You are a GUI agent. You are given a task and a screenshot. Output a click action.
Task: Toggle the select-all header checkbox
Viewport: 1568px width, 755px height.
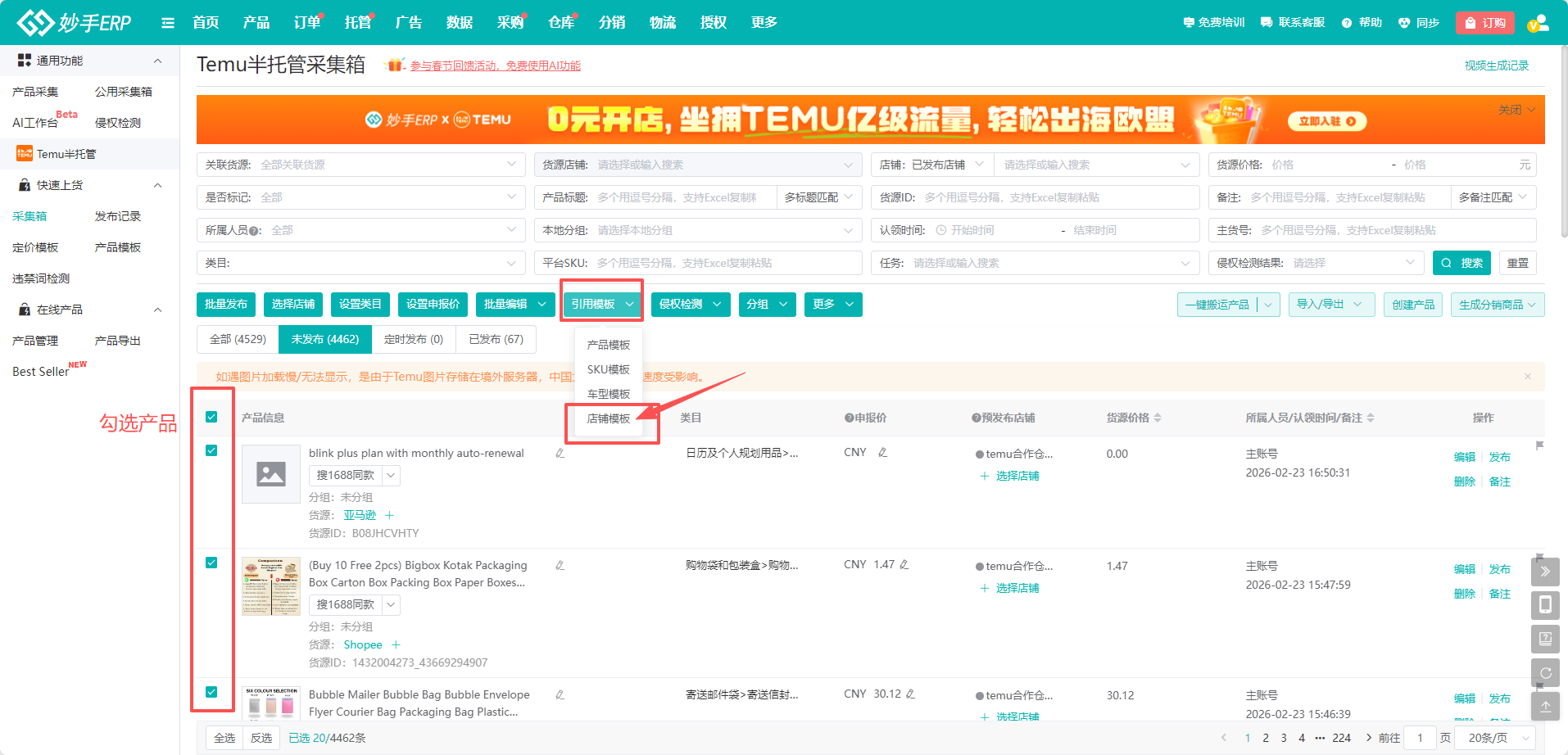tap(211, 417)
